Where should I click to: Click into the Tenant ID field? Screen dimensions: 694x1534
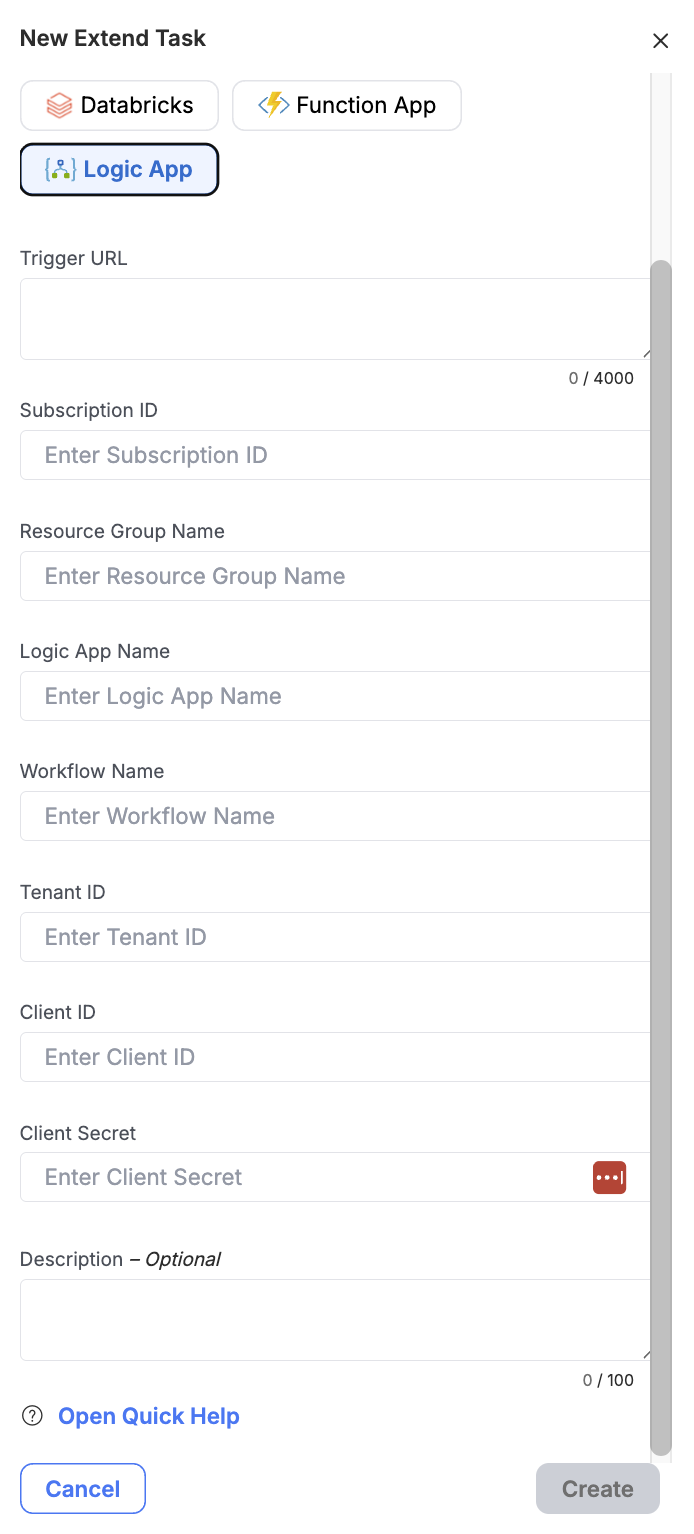click(334, 937)
